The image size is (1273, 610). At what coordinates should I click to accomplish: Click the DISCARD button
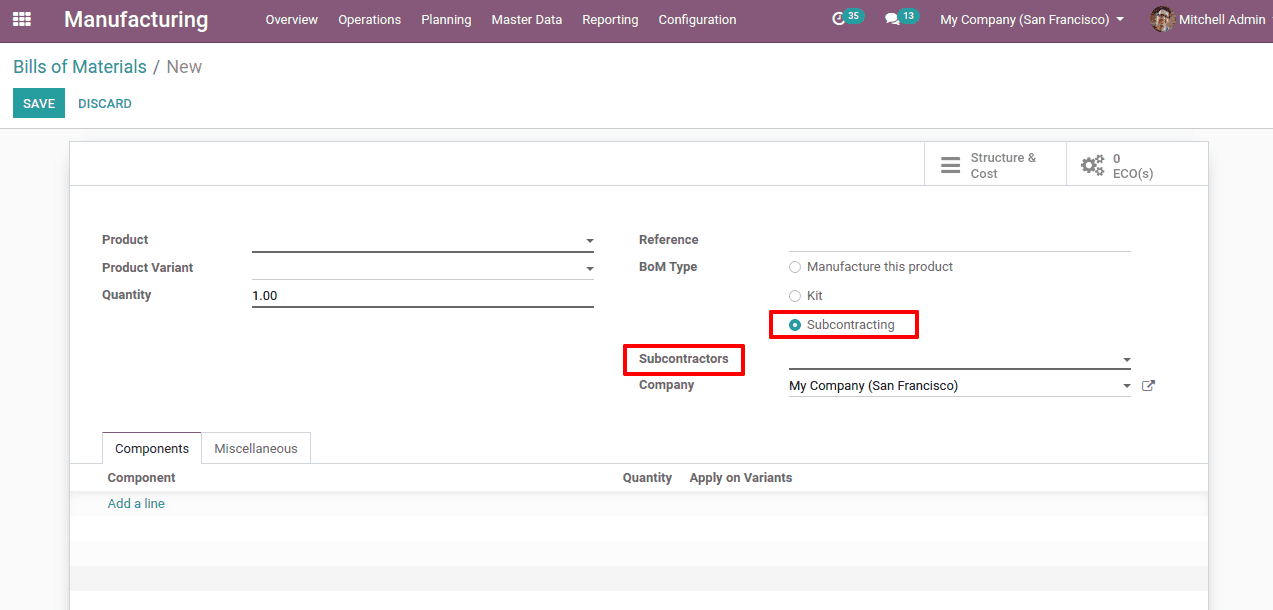(x=105, y=103)
